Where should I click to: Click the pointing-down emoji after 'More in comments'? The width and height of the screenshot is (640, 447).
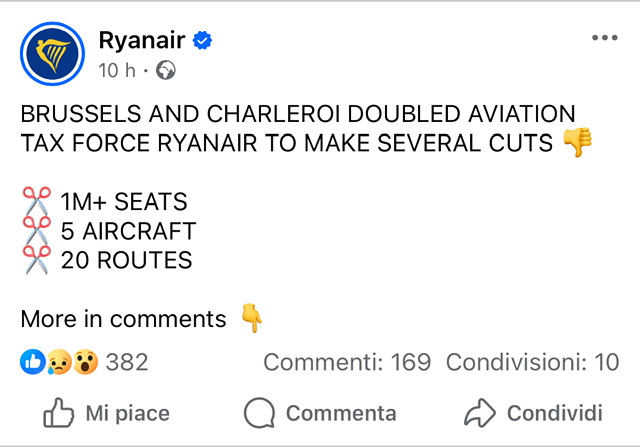(x=252, y=319)
